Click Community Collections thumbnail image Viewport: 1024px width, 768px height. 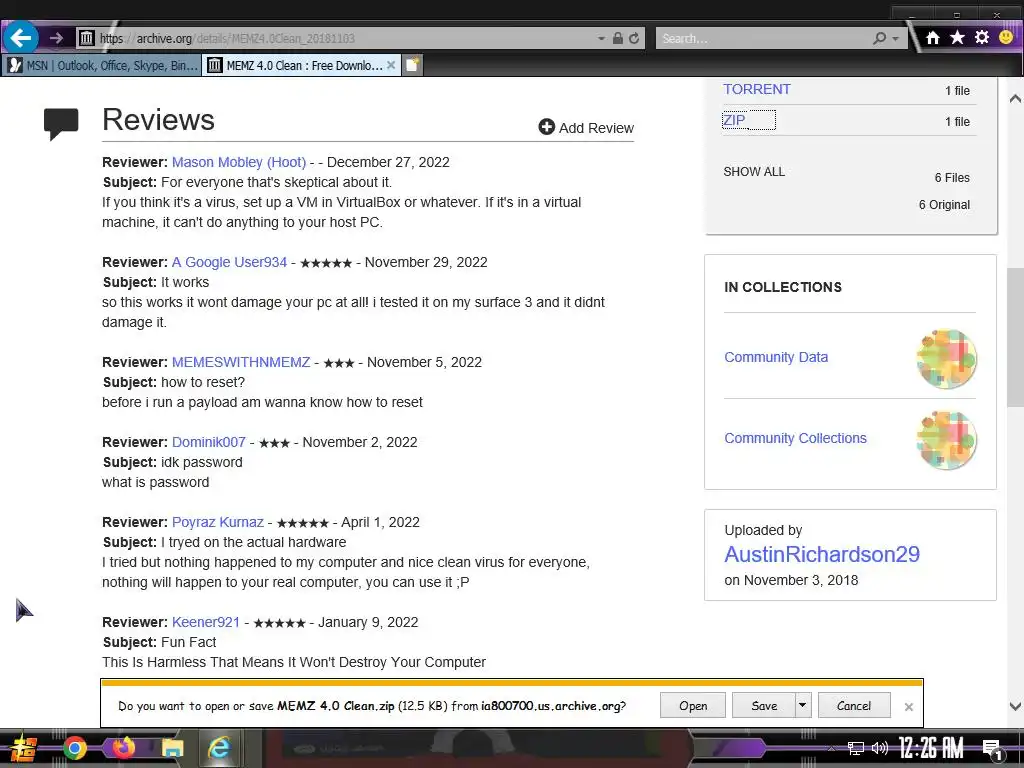click(x=946, y=440)
